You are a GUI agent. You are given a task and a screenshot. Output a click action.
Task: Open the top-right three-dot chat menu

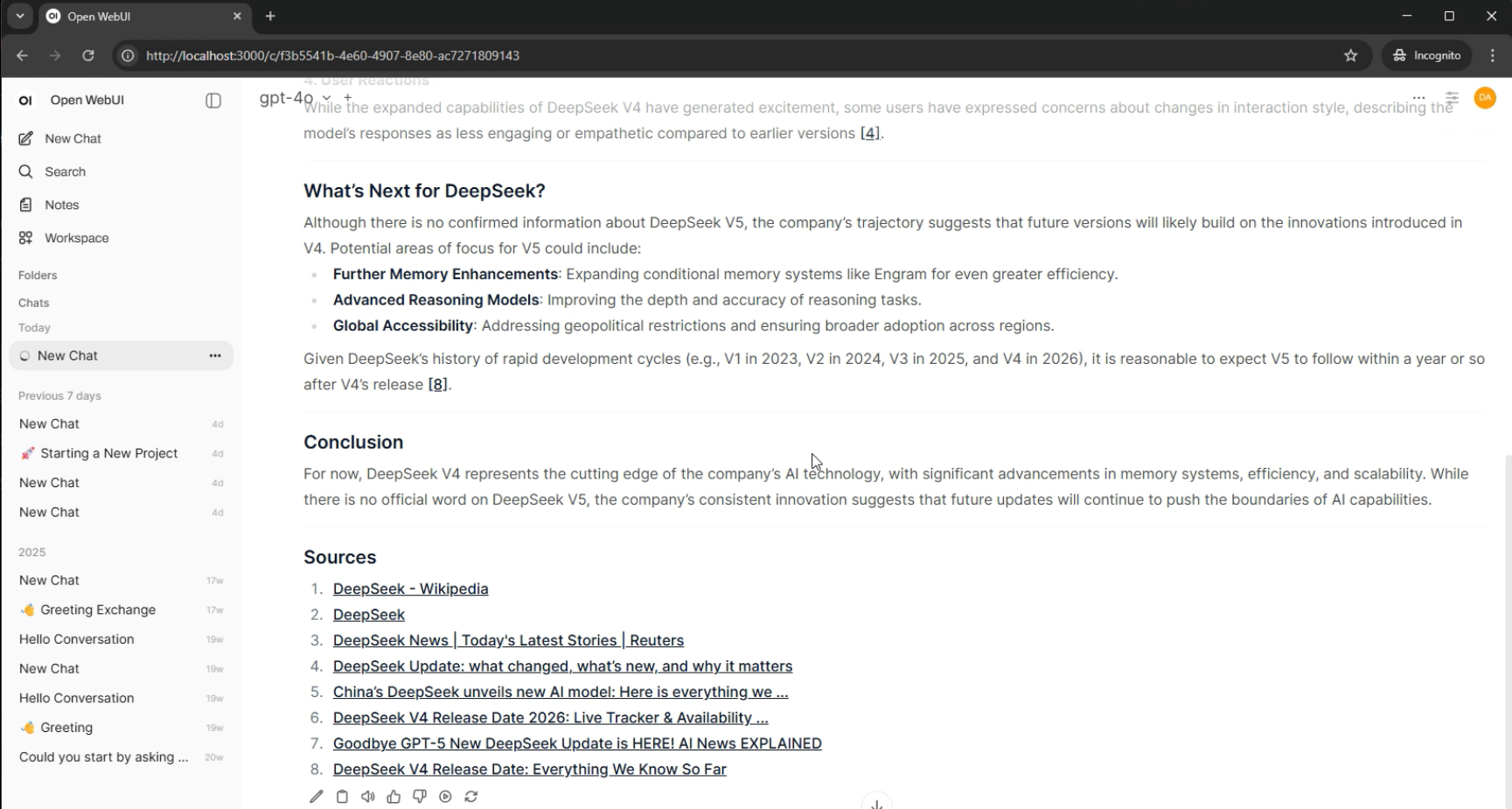[1418, 98]
